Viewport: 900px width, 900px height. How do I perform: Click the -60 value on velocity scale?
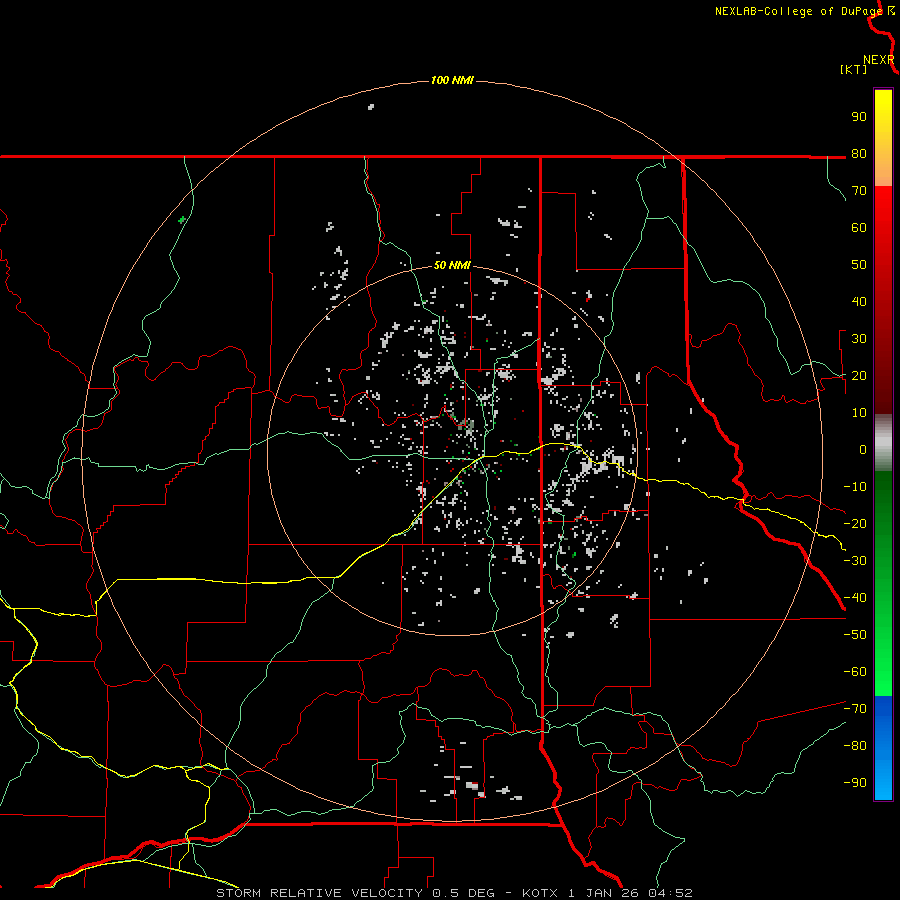tap(855, 672)
